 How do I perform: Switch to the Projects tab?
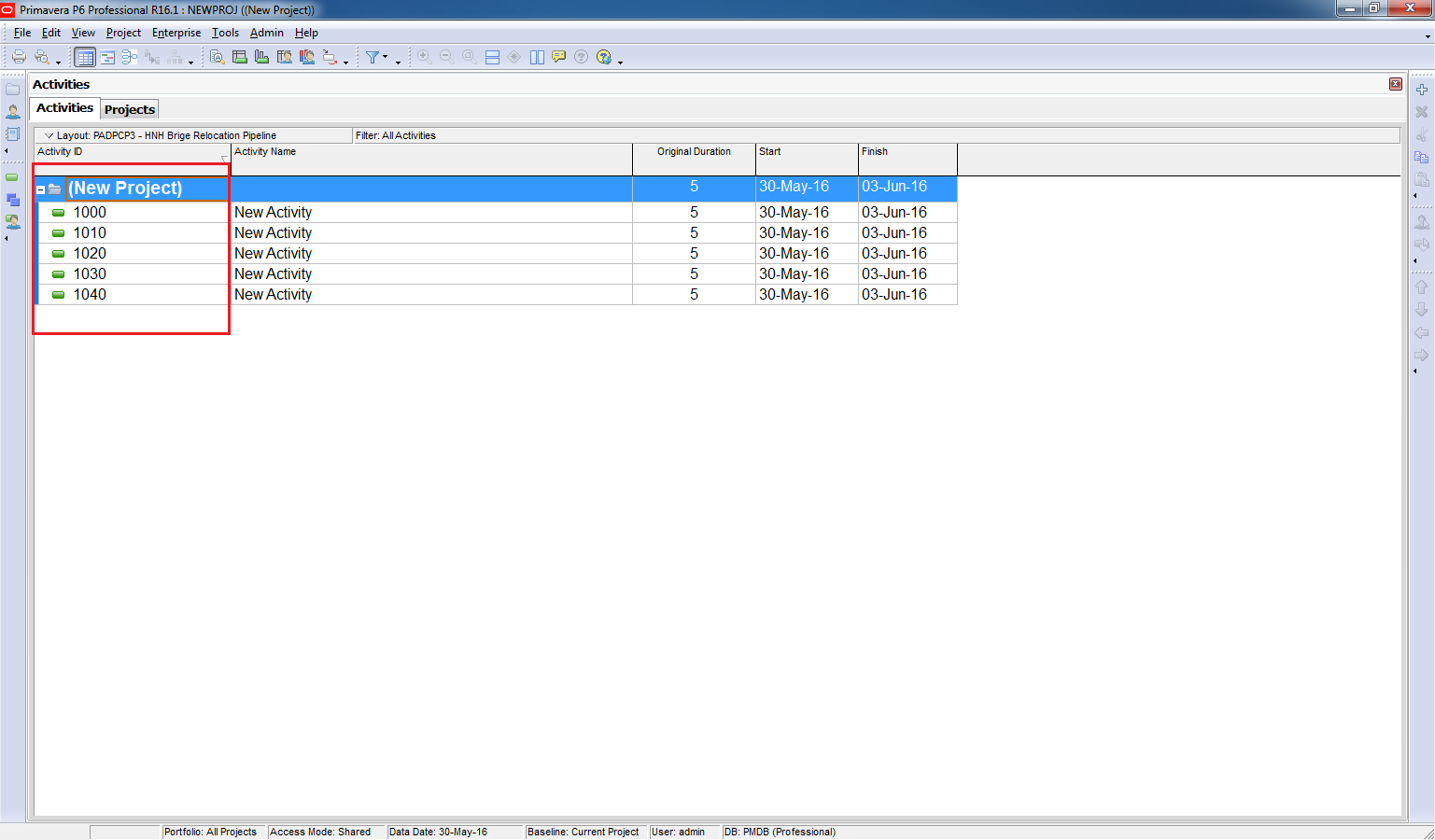(x=130, y=109)
